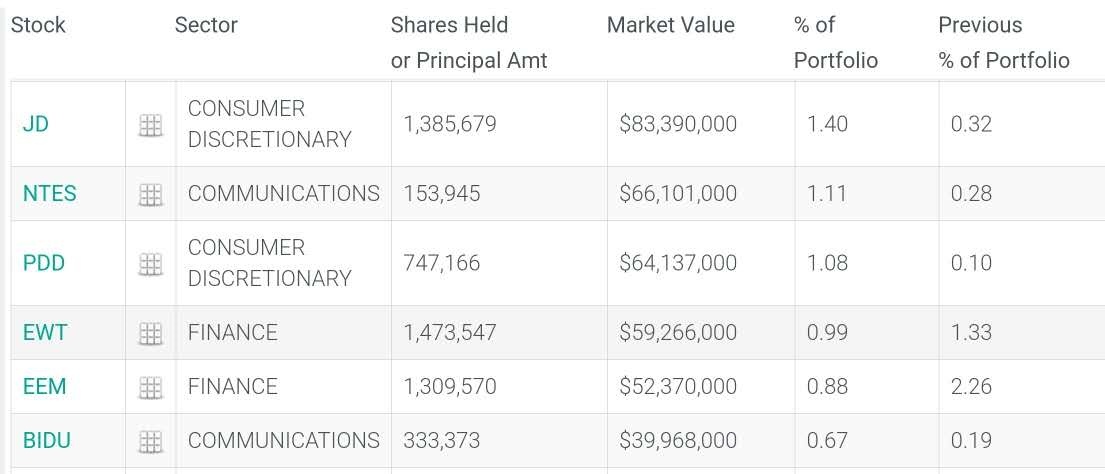Open the grid icon beside NTES
This screenshot has width=1105, height=474.
pyautogui.click(x=150, y=194)
